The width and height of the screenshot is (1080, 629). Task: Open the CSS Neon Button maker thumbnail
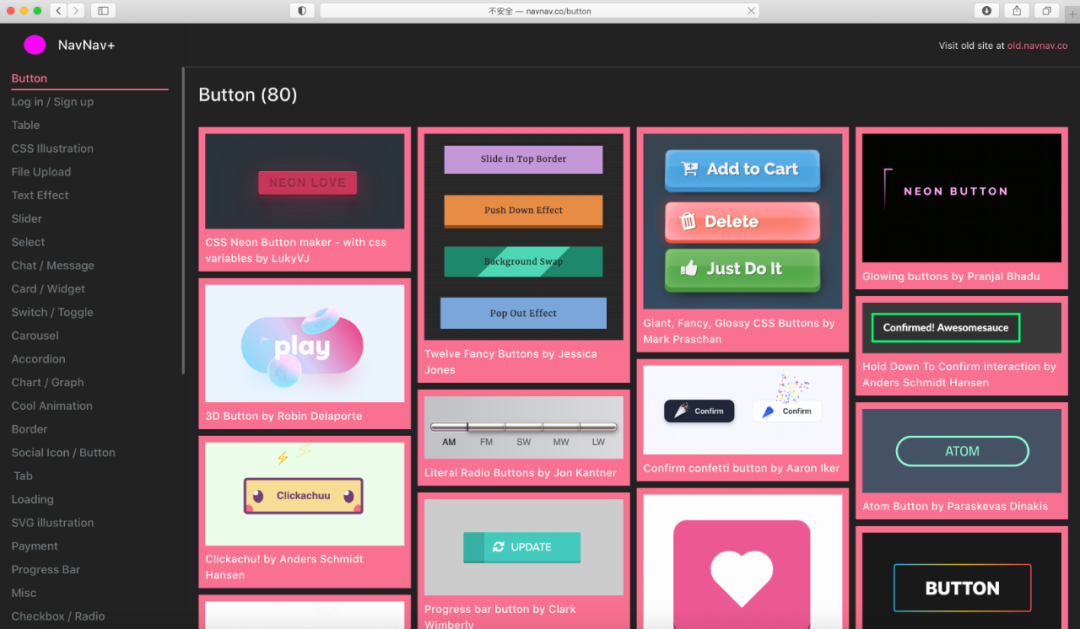pyautogui.click(x=305, y=182)
